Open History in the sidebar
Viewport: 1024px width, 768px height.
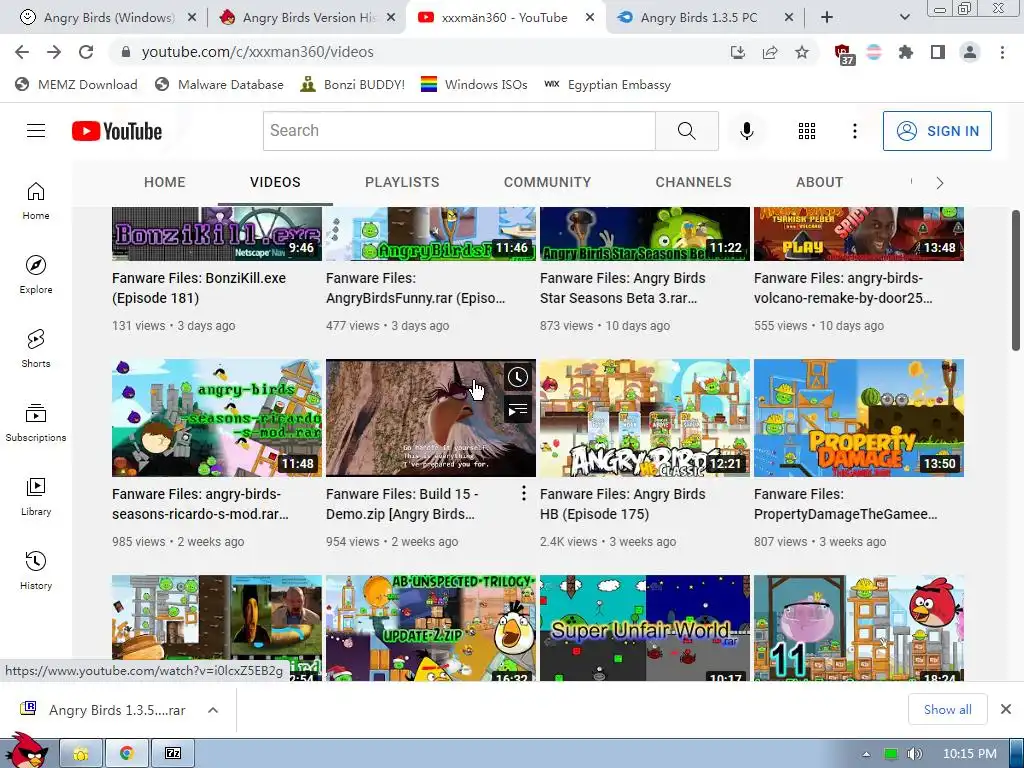36,570
